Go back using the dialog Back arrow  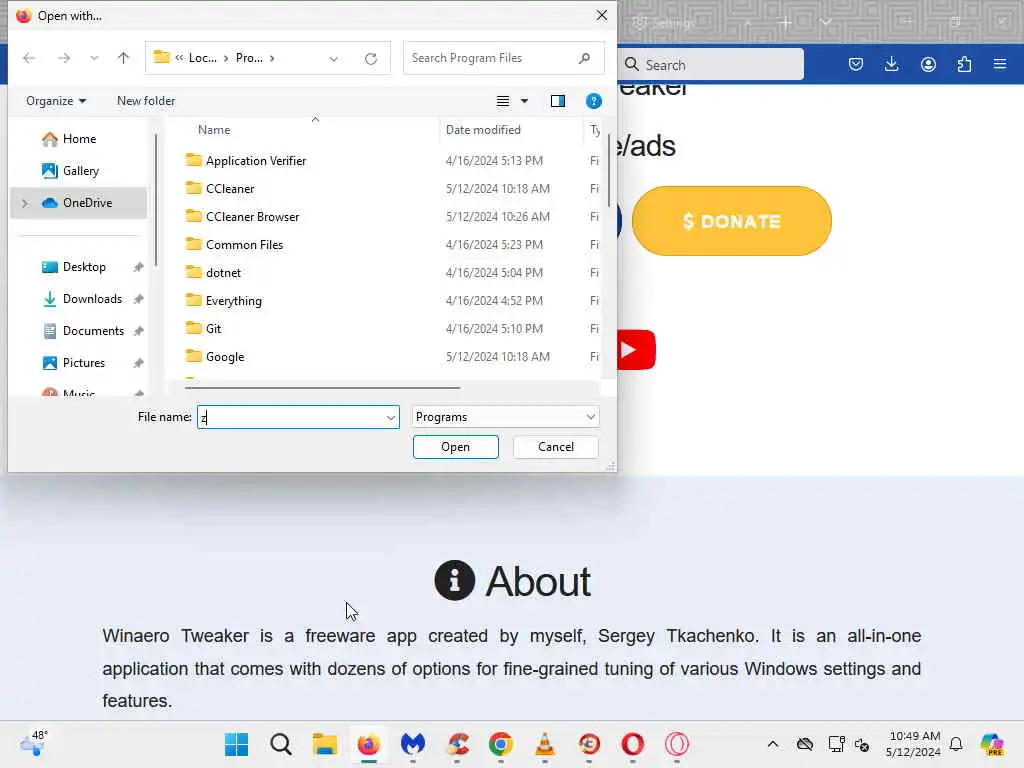coord(29,58)
